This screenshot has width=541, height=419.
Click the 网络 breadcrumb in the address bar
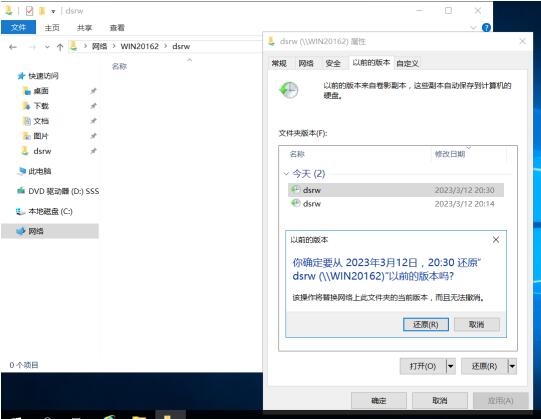pos(99,46)
